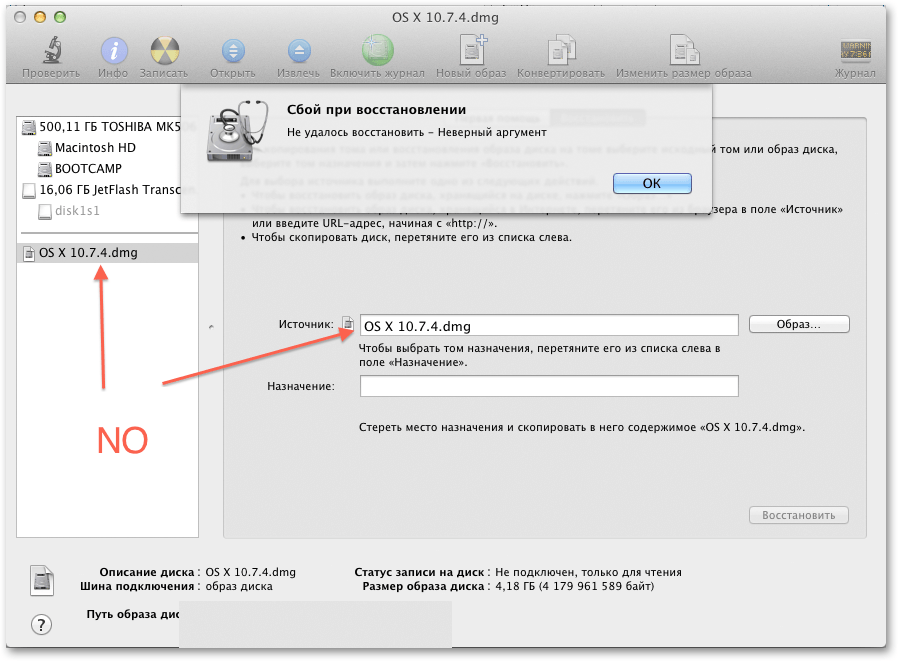
Task: Open the Инфо toolbar icon
Action: [x=114, y=50]
